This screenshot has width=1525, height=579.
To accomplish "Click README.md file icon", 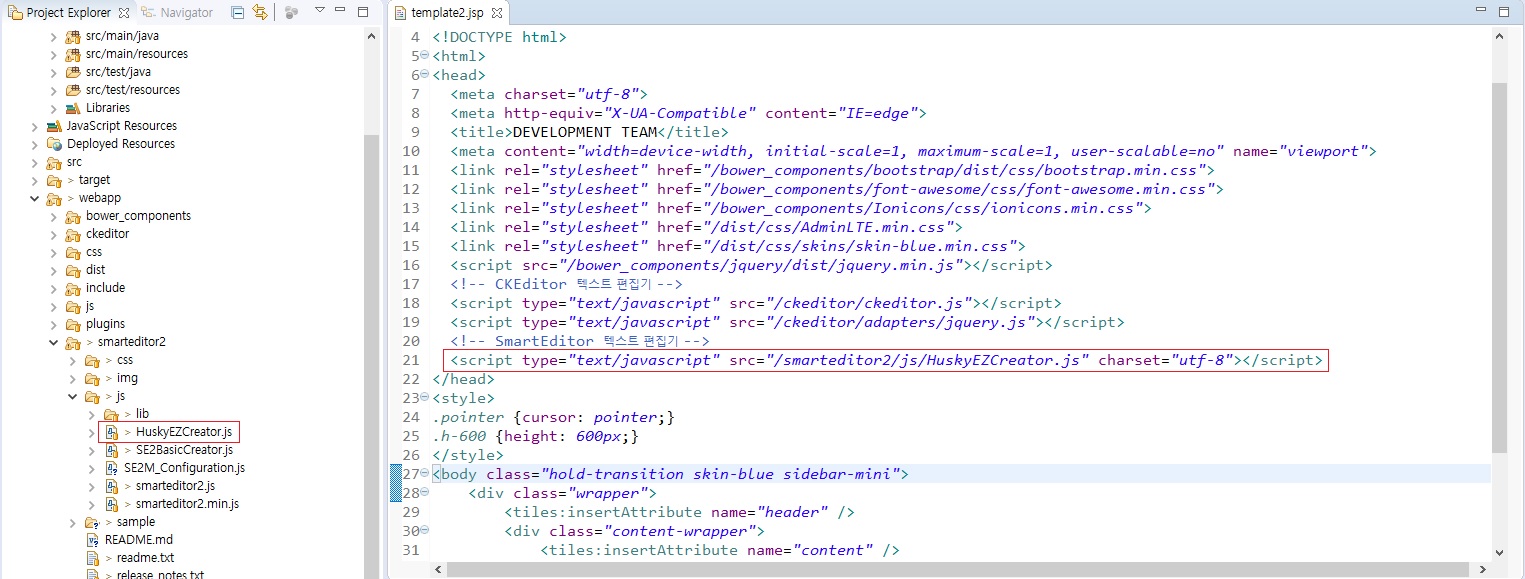I will pos(92,540).
